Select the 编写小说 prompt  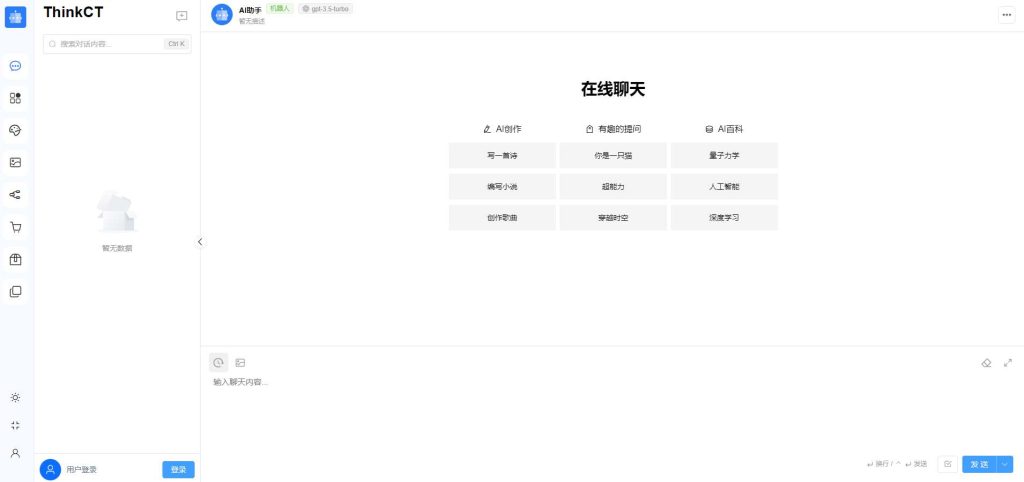point(502,187)
